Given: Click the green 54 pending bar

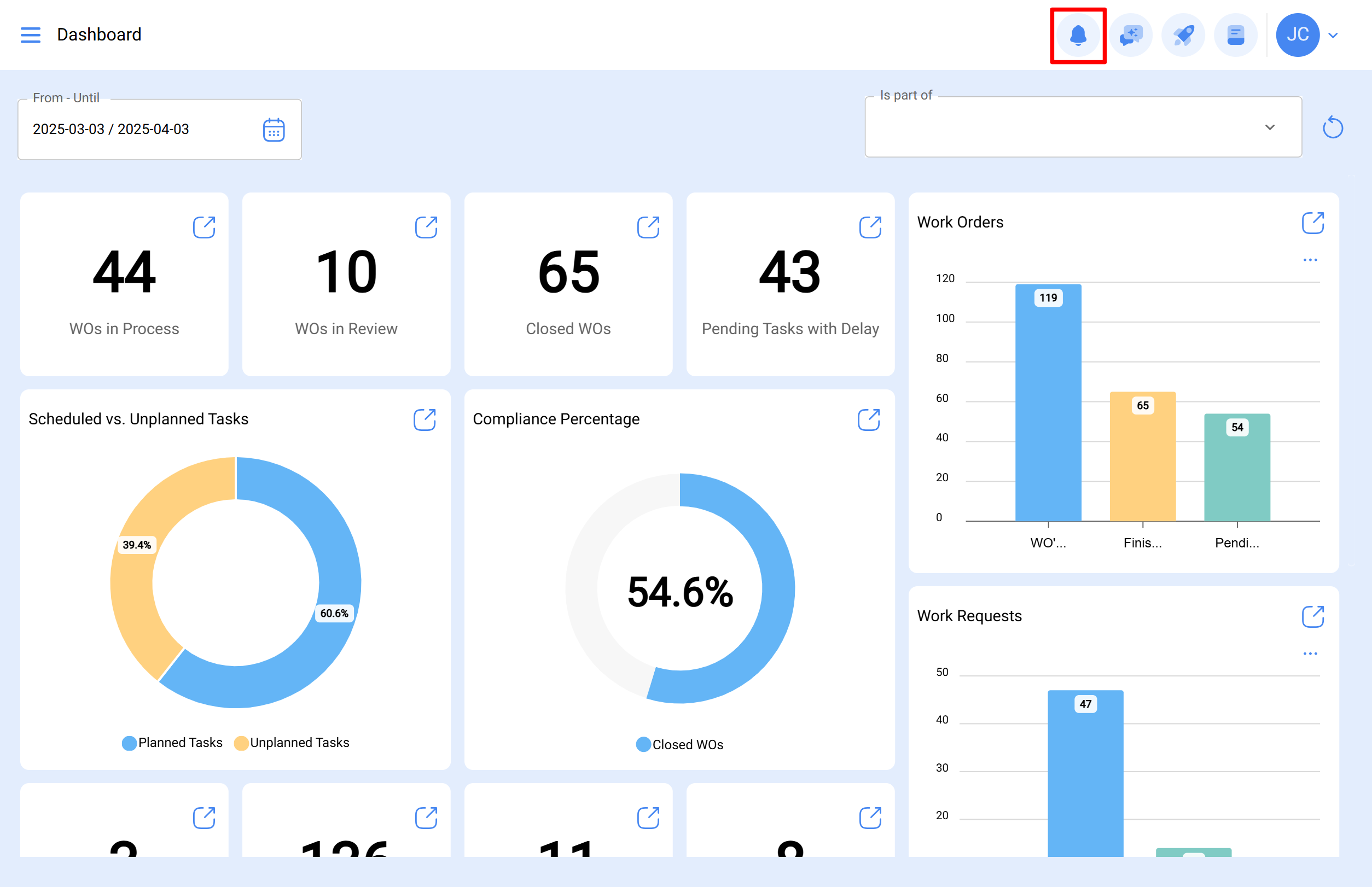Looking at the screenshot, I should tap(1237, 468).
